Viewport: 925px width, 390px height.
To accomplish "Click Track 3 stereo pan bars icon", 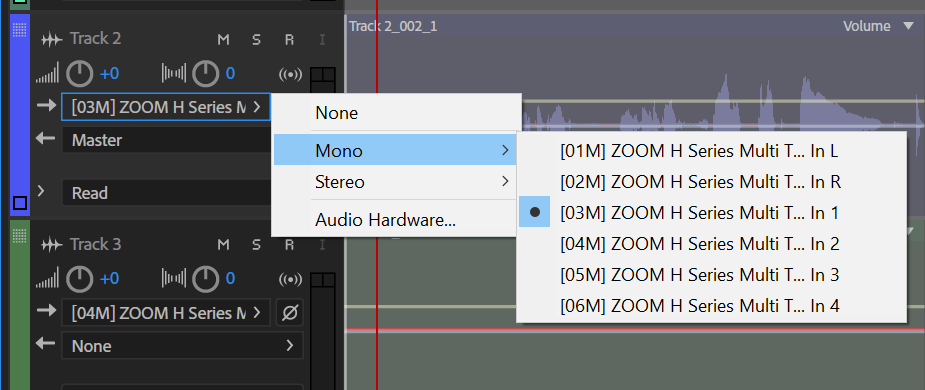I will pos(174,279).
